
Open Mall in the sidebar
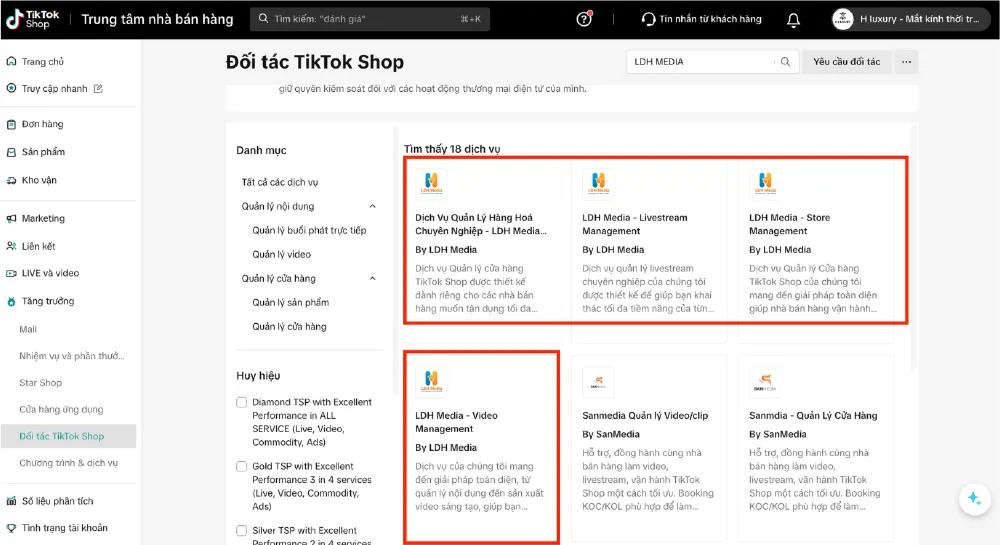point(28,329)
